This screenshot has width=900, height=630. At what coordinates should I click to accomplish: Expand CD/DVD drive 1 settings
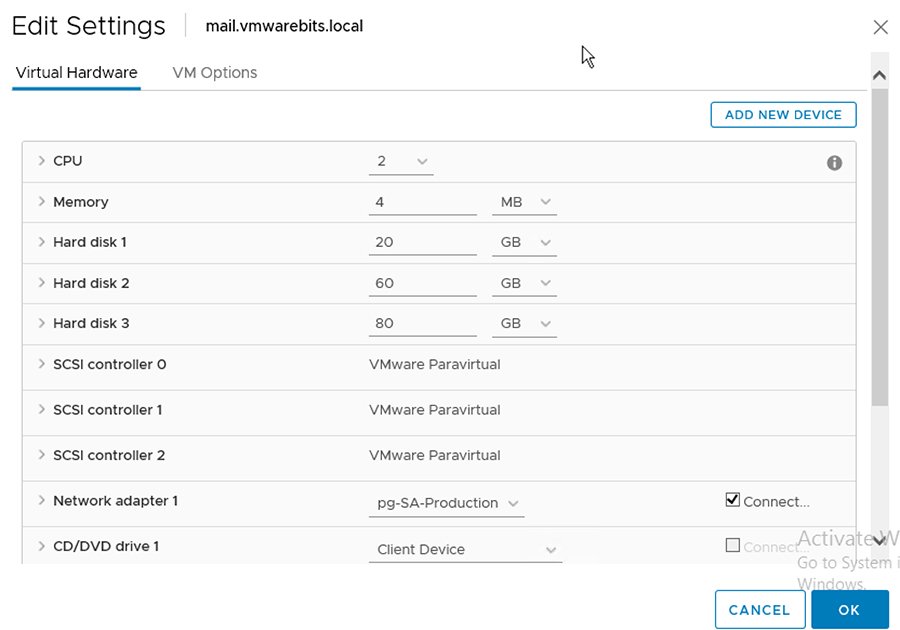pyautogui.click(x=40, y=546)
